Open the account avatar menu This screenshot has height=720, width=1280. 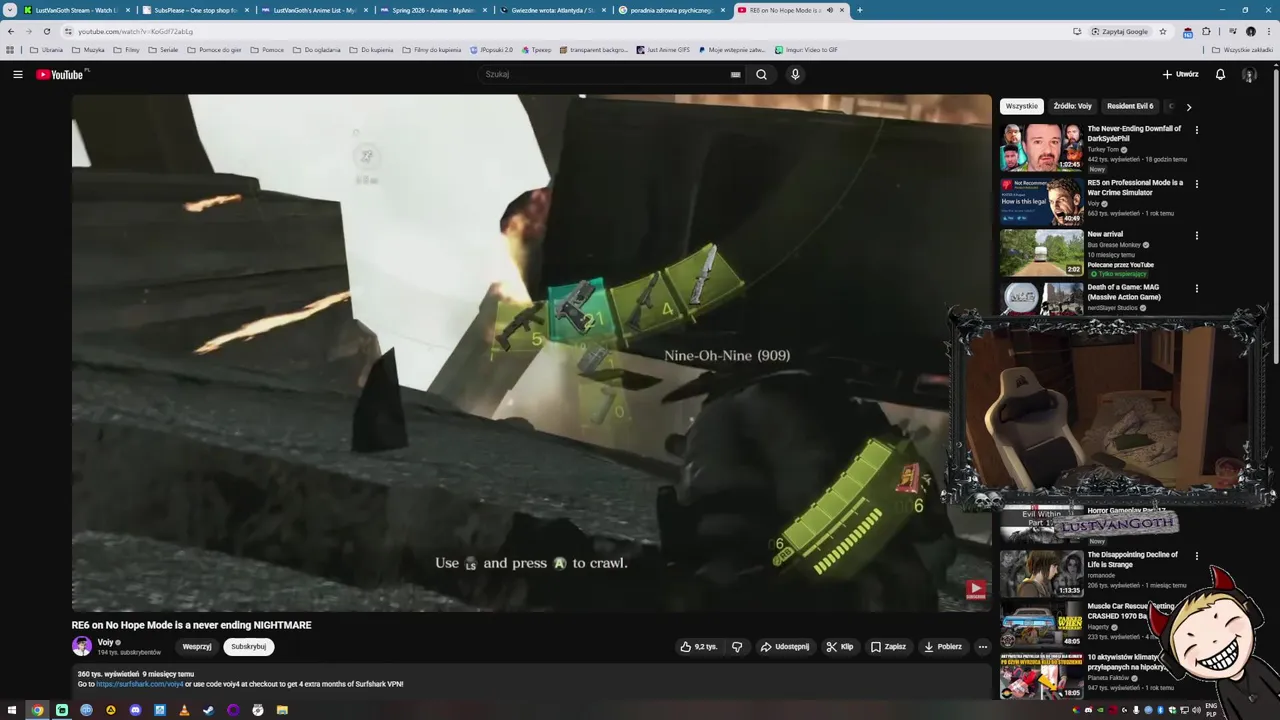pyautogui.click(x=1249, y=74)
